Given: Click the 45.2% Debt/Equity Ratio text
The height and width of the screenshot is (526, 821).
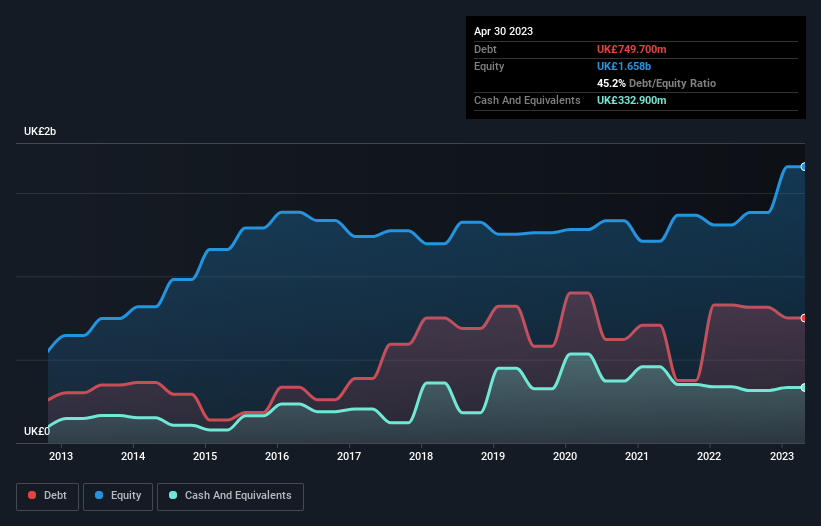Looking at the screenshot, I should 656,83.
